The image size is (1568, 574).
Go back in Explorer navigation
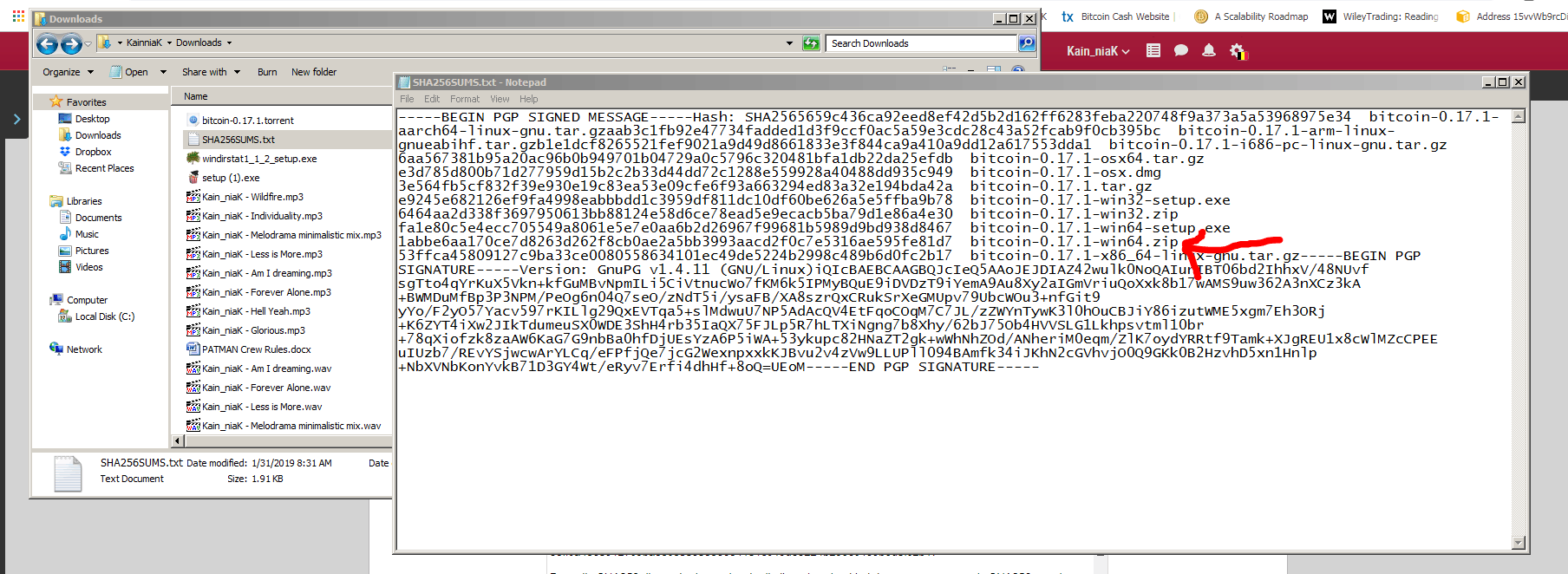(x=48, y=43)
